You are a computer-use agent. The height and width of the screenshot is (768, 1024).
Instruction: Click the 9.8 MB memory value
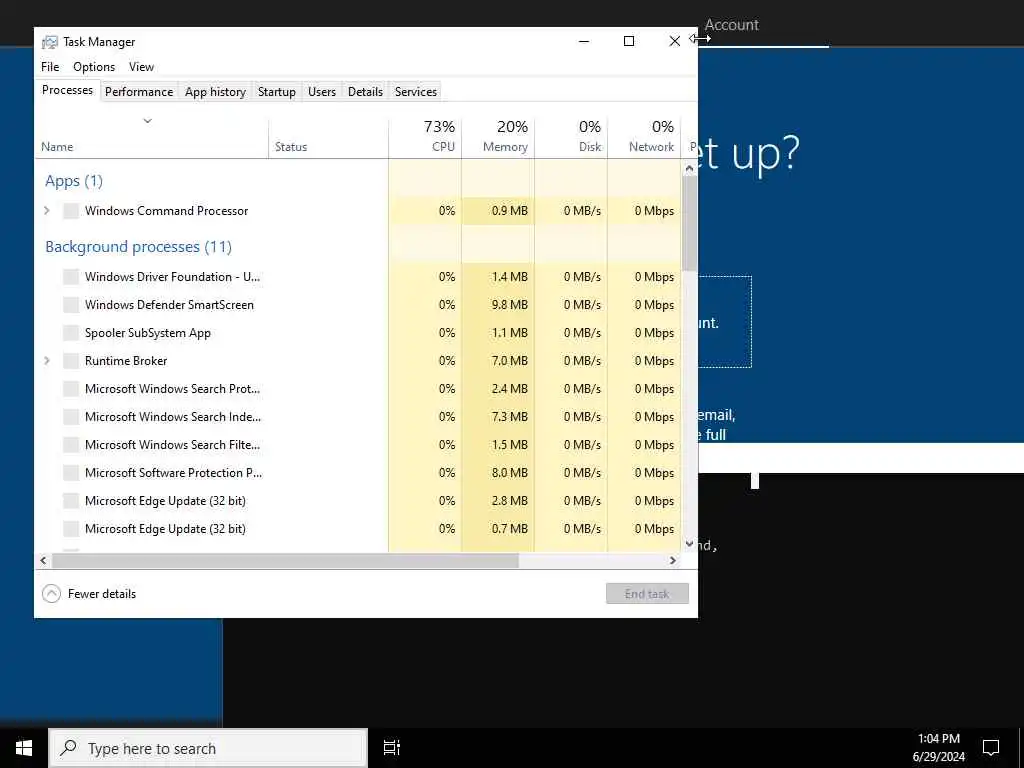510,305
